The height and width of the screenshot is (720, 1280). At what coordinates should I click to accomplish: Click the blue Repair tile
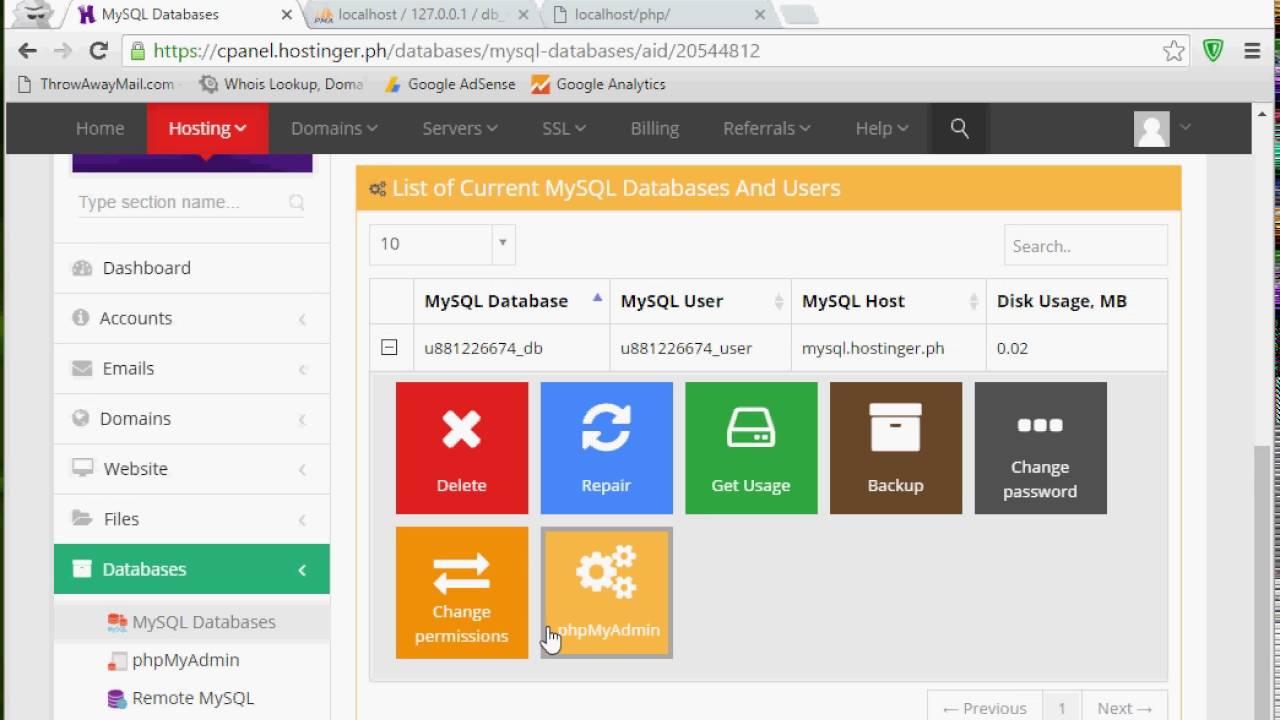click(x=606, y=448)
